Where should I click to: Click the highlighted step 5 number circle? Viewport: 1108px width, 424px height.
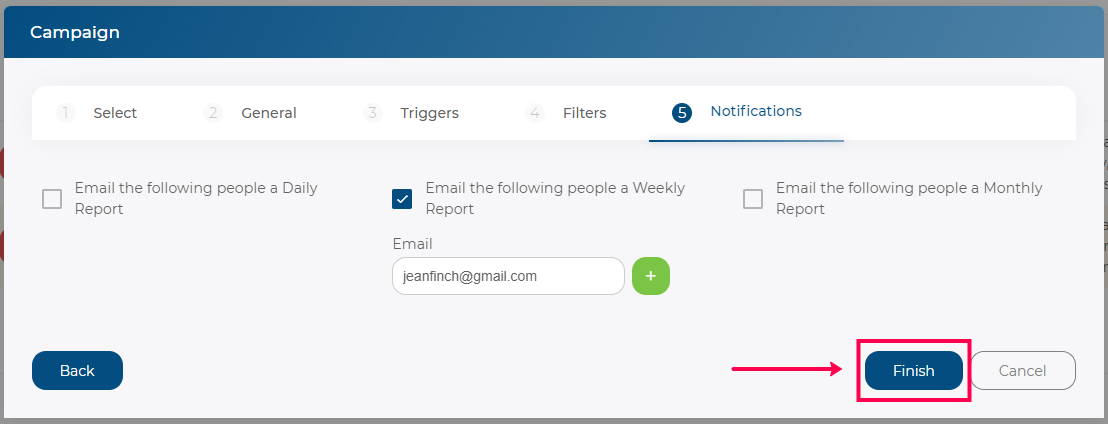(x=682, y=113)
